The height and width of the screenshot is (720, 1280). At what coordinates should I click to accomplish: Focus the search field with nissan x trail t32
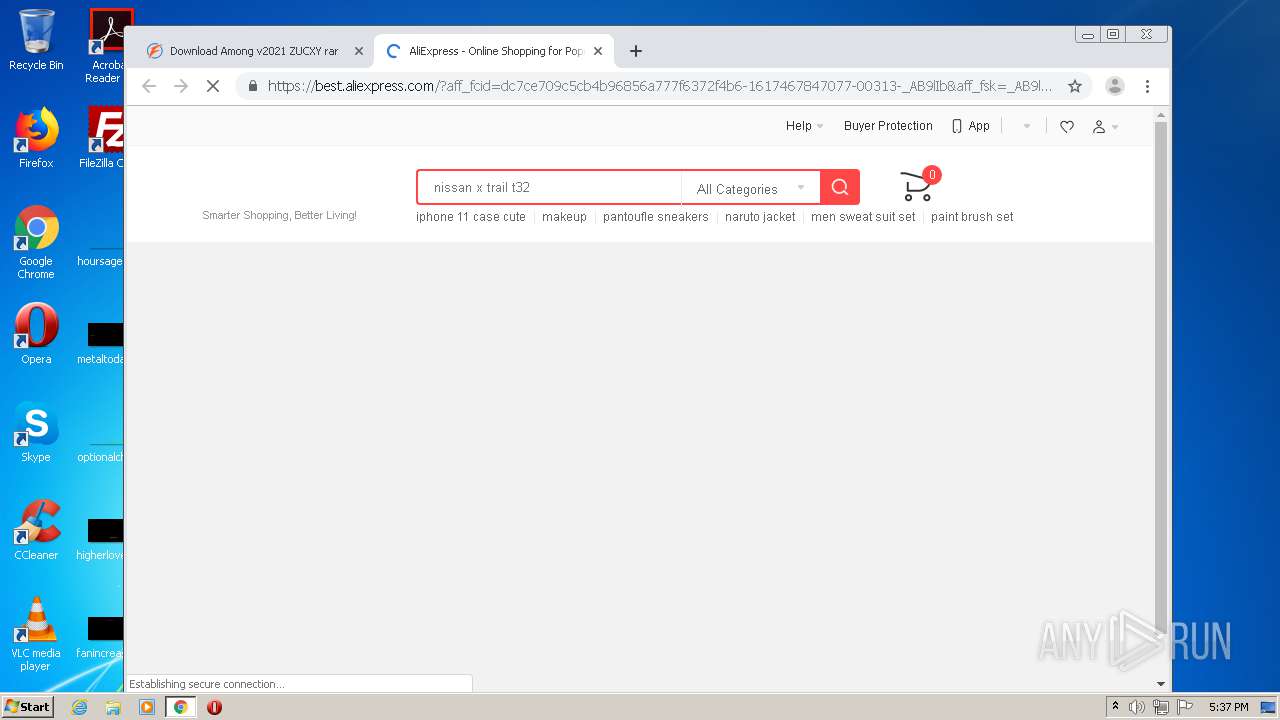pos(550,187)
